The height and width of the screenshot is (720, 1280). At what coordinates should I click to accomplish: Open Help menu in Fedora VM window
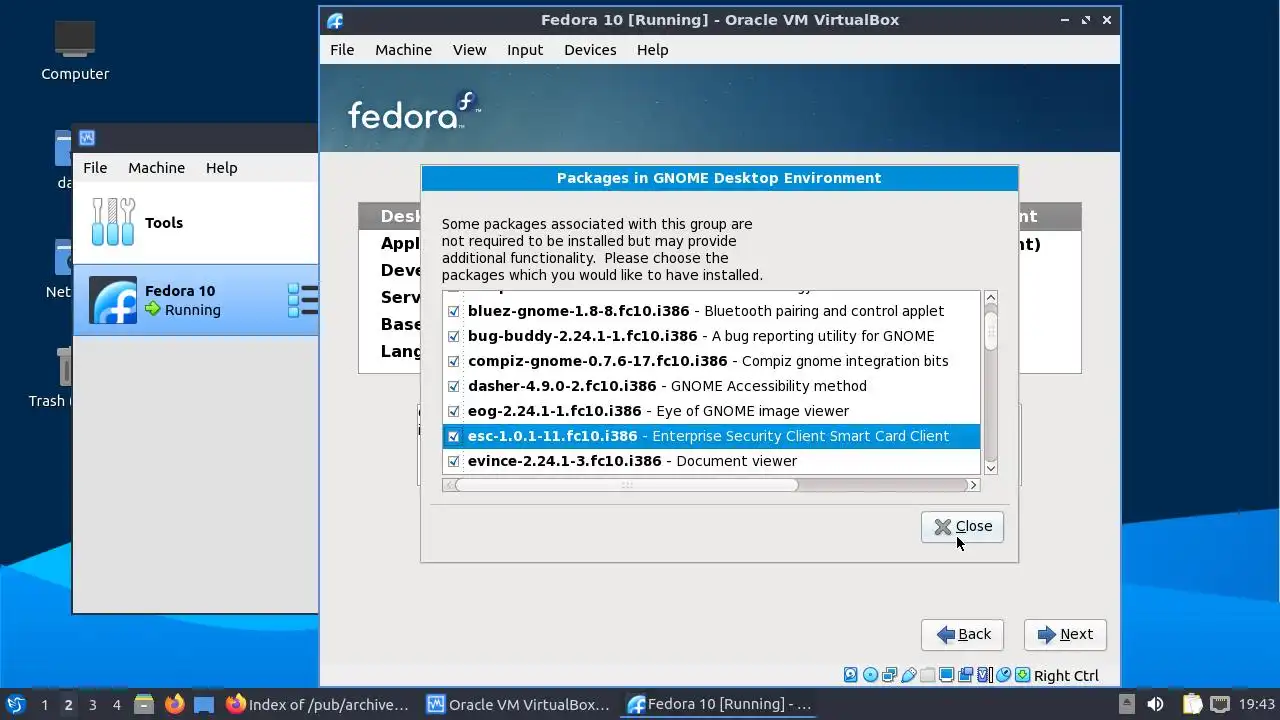(652, 50)
